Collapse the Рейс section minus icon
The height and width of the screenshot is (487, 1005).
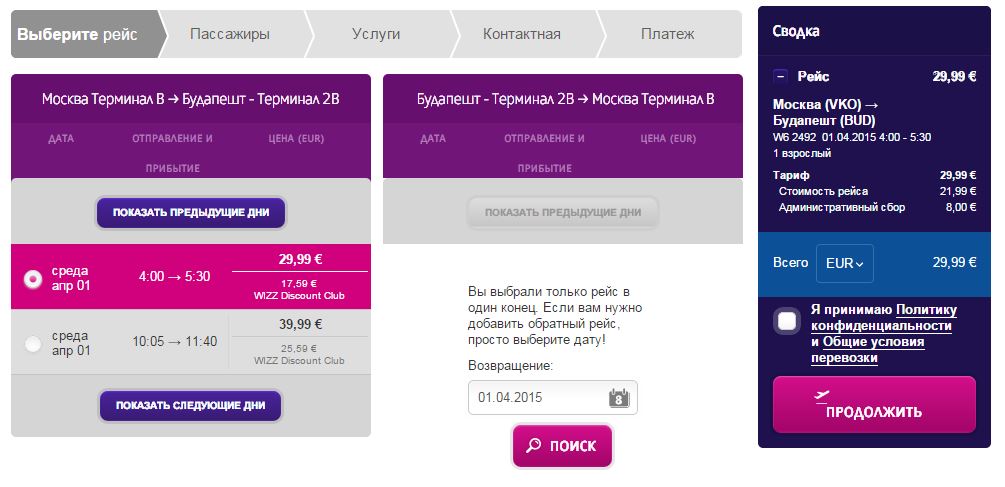coord(780,77)
